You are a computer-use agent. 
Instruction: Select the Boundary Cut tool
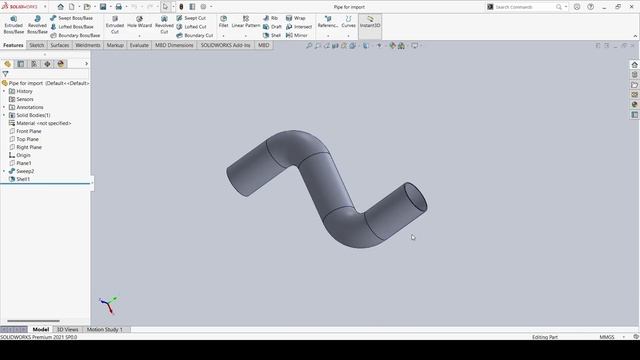195,36
